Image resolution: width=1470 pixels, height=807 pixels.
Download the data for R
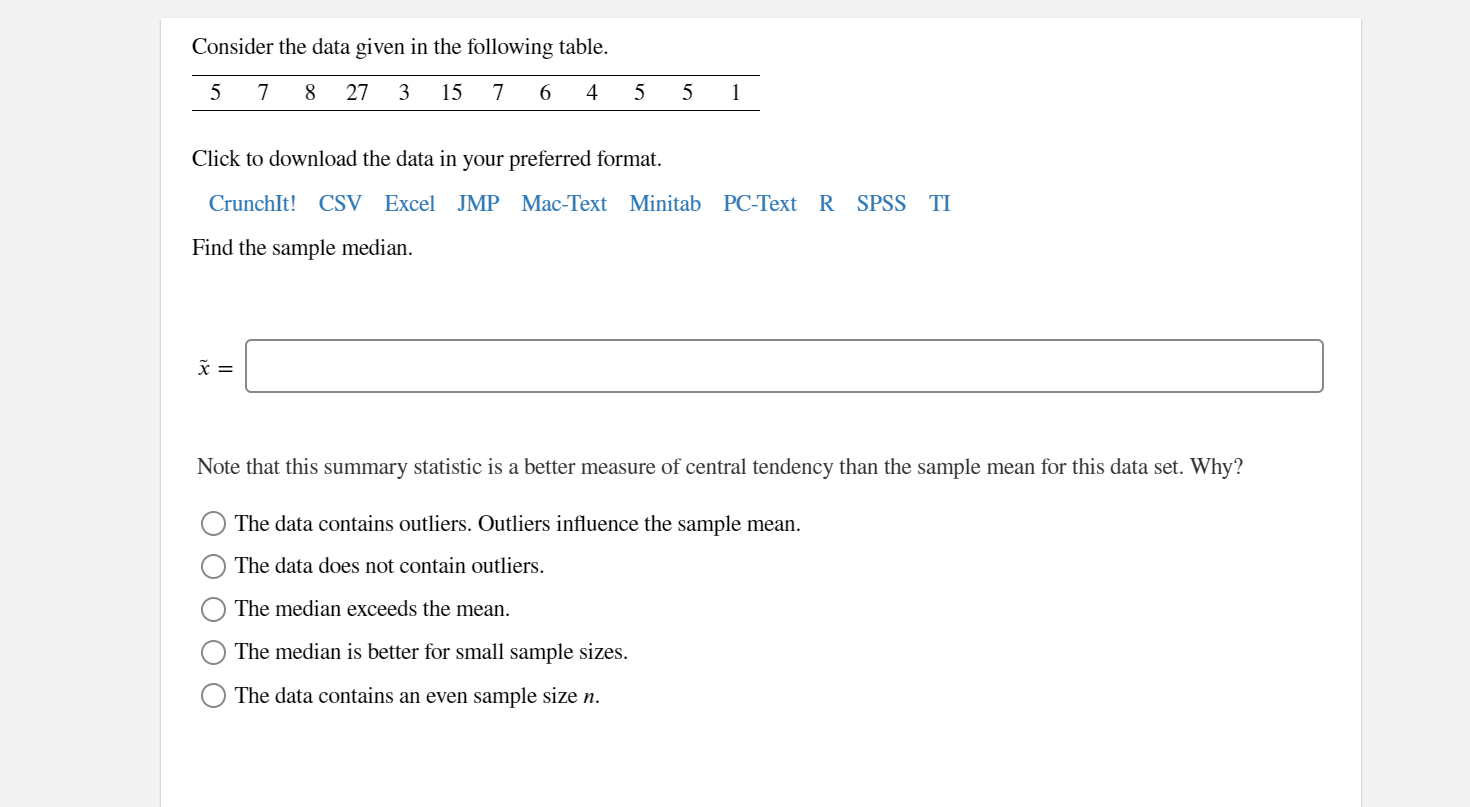click(x=825, y=203)
